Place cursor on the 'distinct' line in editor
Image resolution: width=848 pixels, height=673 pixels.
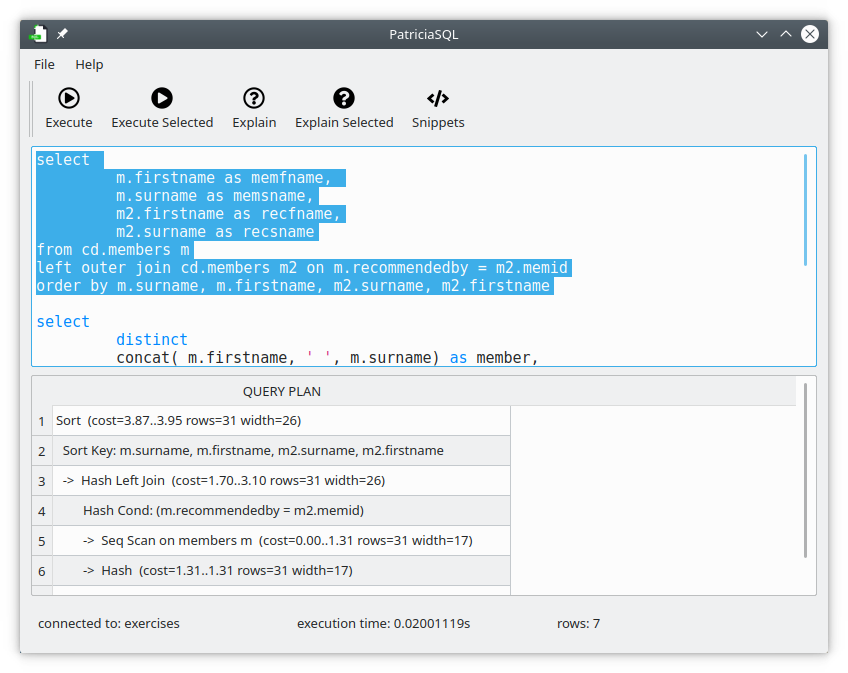point(151,340)
